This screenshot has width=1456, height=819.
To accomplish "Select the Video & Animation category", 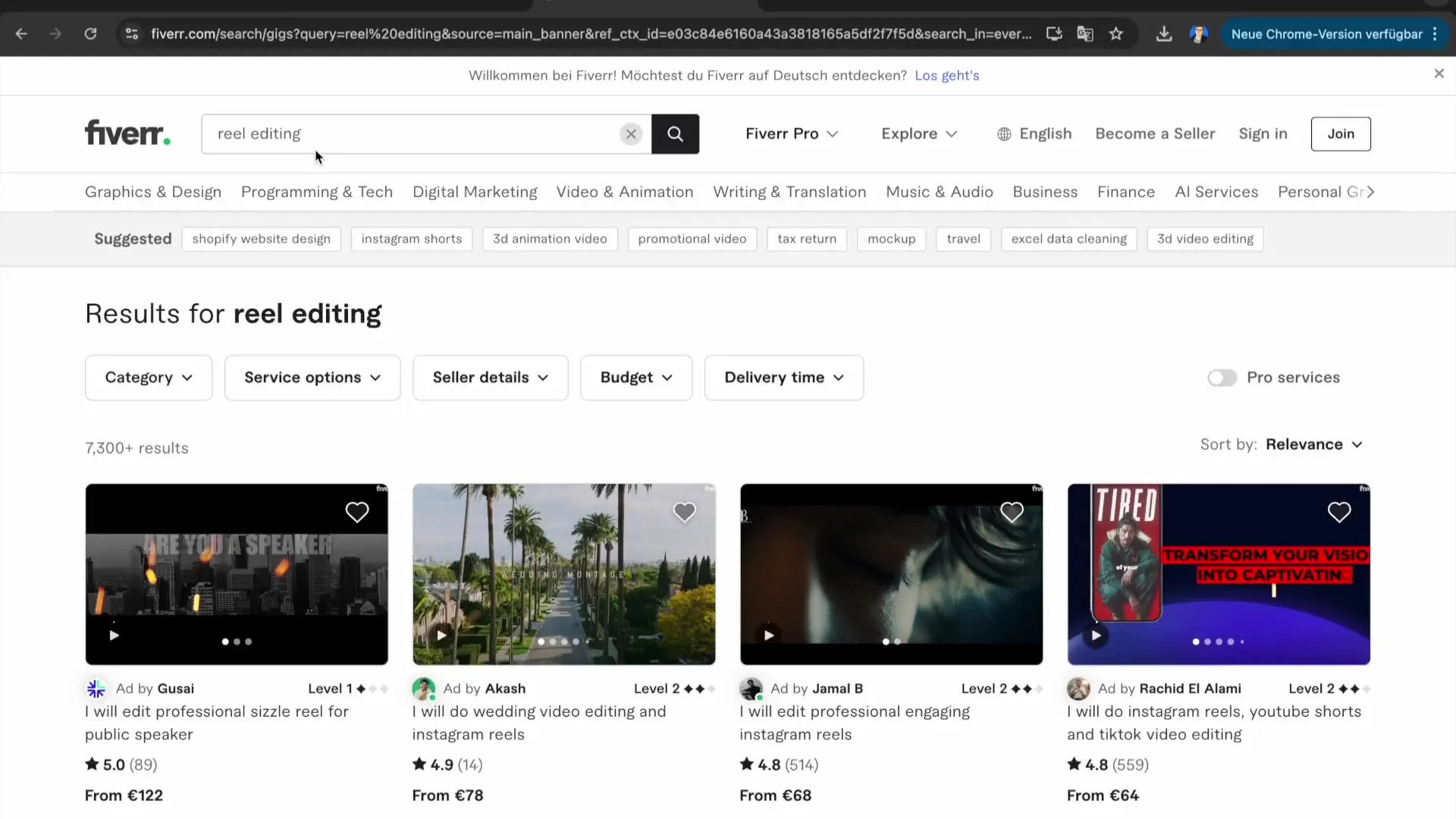I will (623, 192).
